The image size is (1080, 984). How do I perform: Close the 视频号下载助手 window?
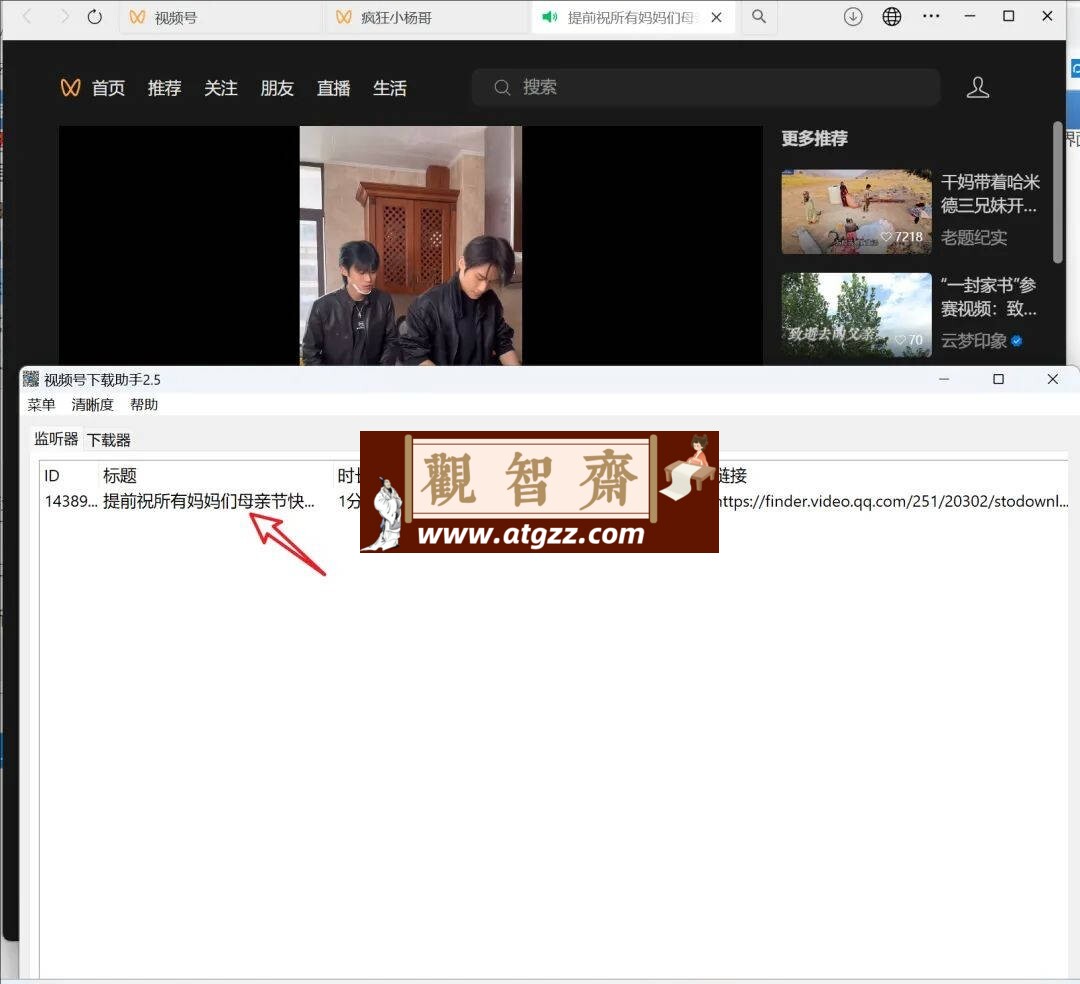click(x=1053, y=379)
